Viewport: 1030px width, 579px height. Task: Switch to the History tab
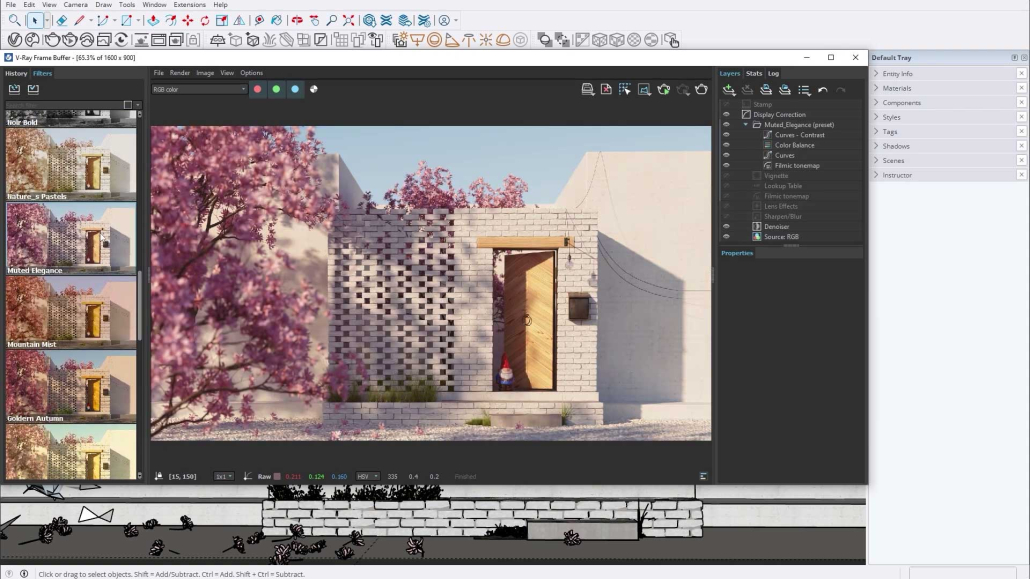click(16, 74)
